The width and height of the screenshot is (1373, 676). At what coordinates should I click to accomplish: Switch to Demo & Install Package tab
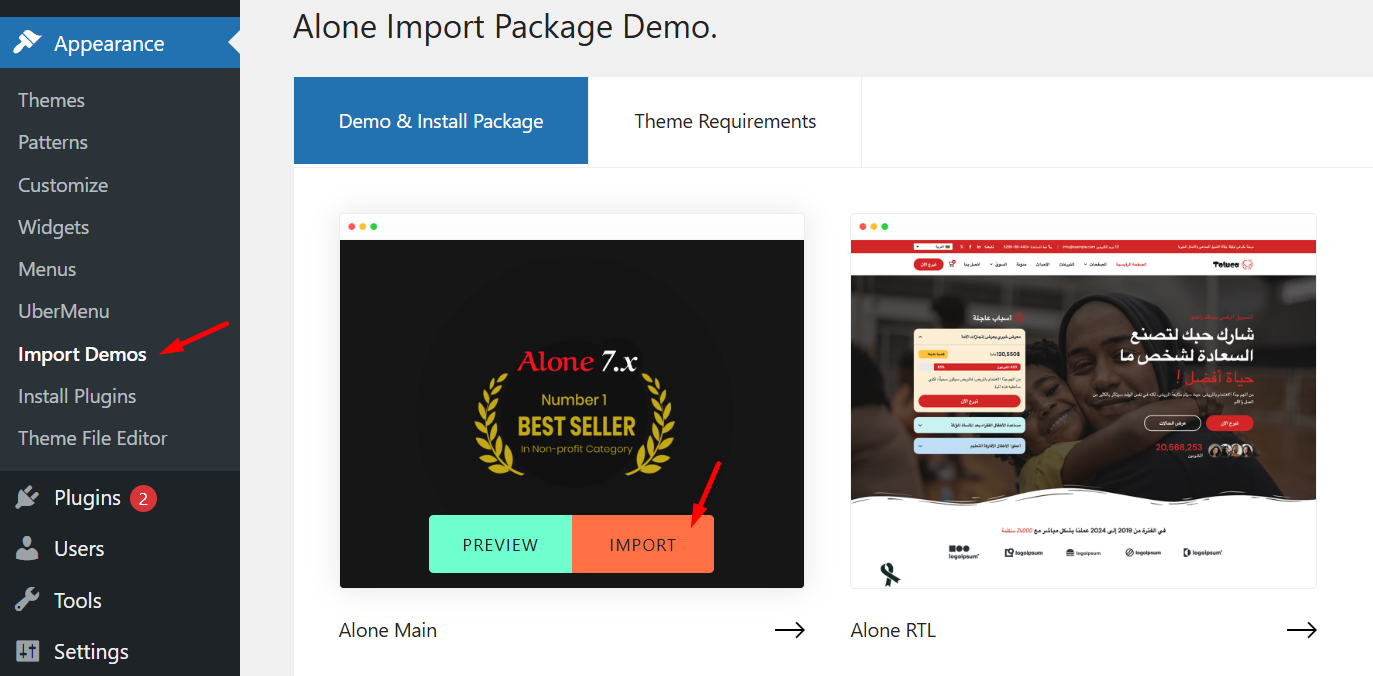click(441, 121)
